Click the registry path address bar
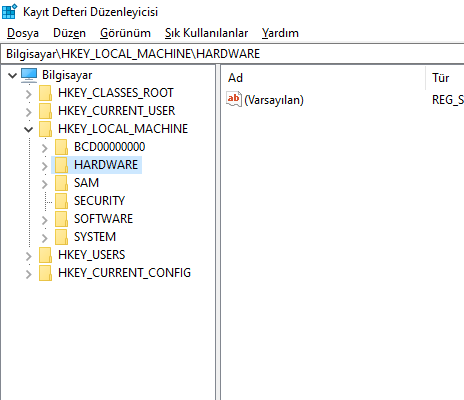This screenshot has width=464, height=400. coord(232,54)
